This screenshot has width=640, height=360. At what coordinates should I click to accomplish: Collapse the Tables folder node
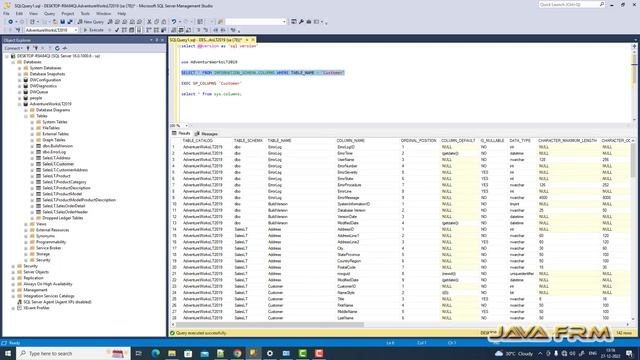[26, 116]
